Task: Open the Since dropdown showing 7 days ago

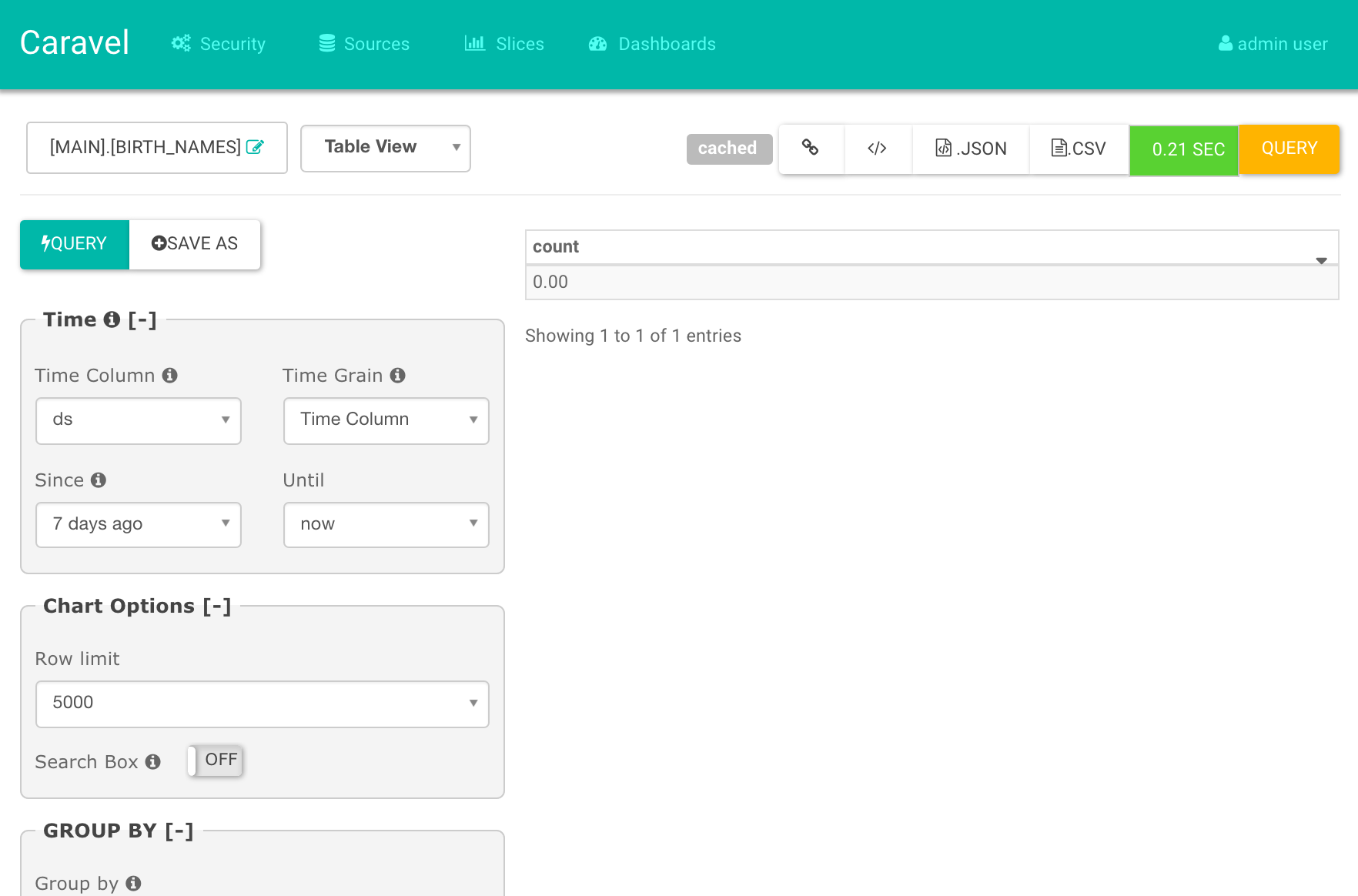Action: tap(139, 524)
